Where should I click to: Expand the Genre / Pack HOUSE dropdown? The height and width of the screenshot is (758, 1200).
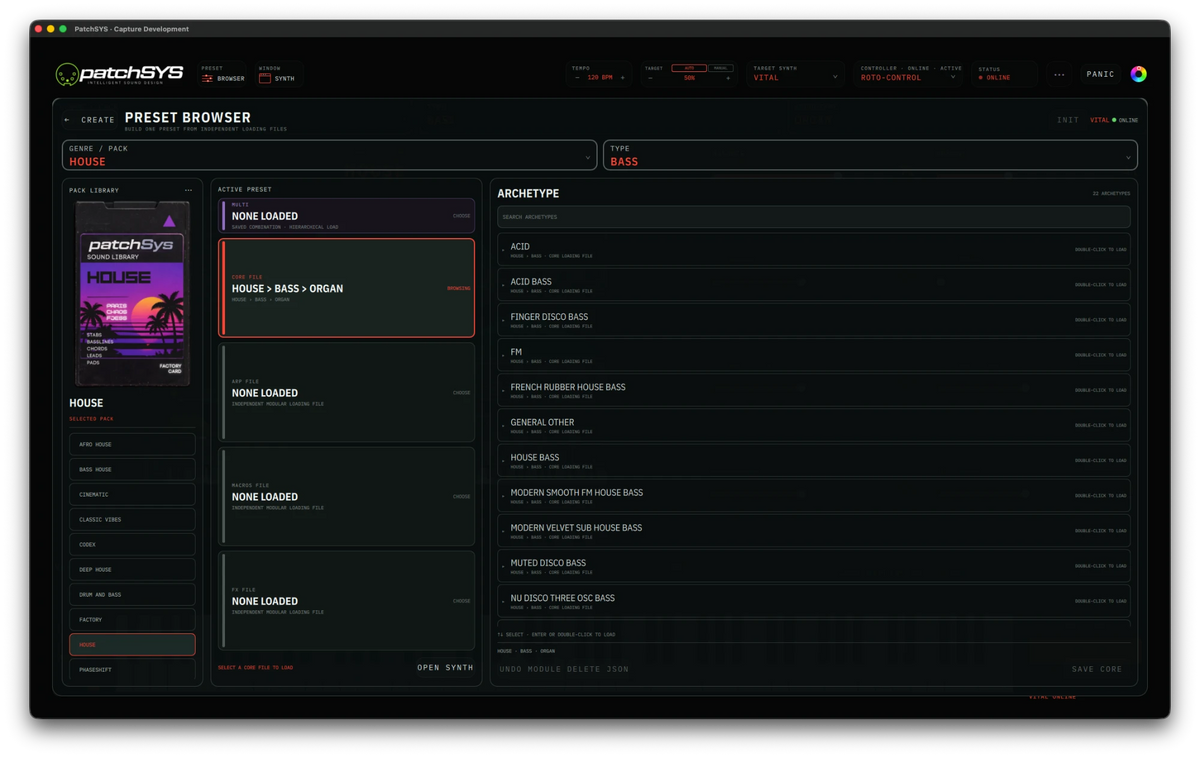[x=329, y=155]
